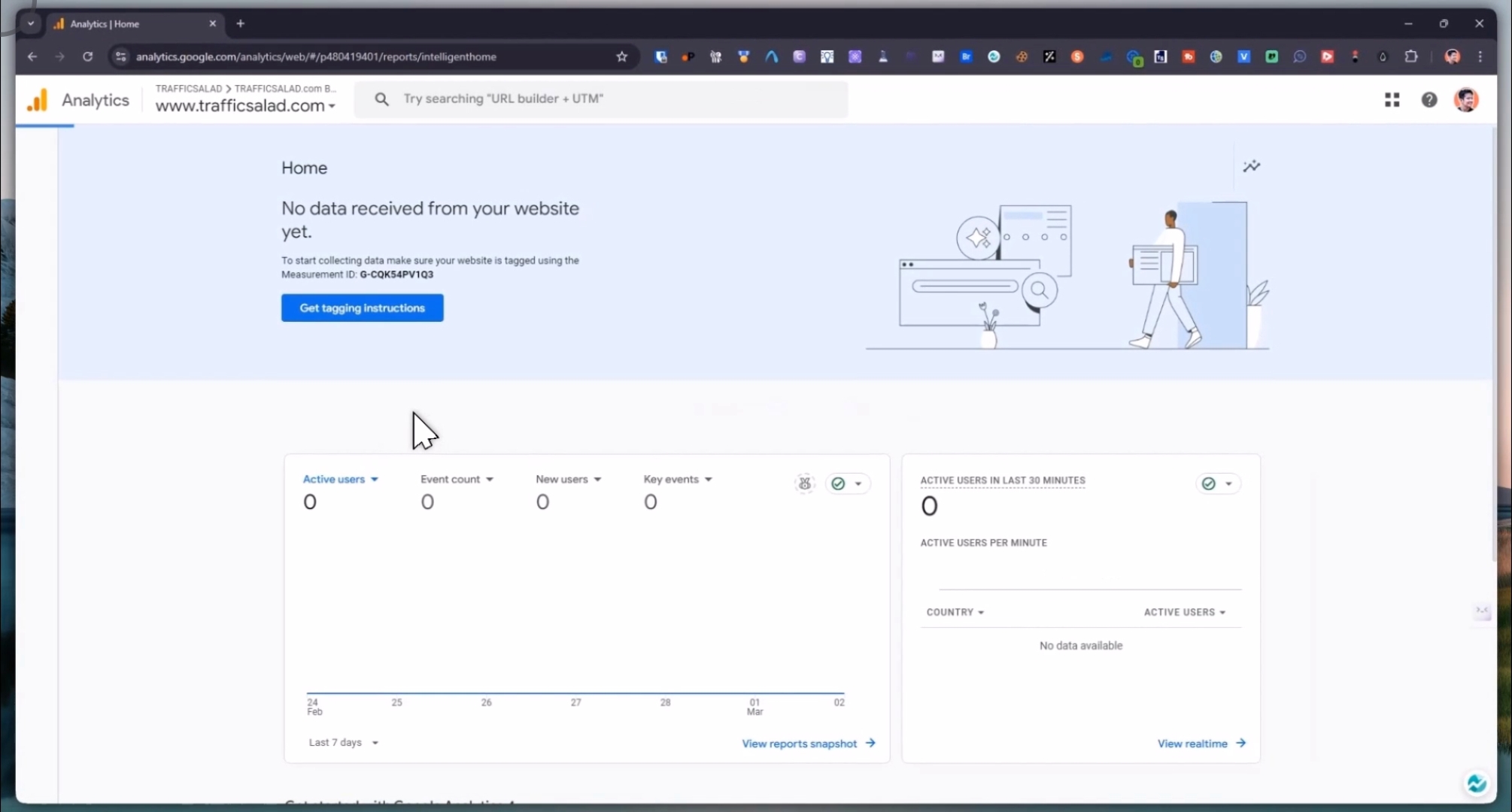The image size is (1512, 812).
Task: Open the Google apps grid
Action: [x=1392, y=99]
